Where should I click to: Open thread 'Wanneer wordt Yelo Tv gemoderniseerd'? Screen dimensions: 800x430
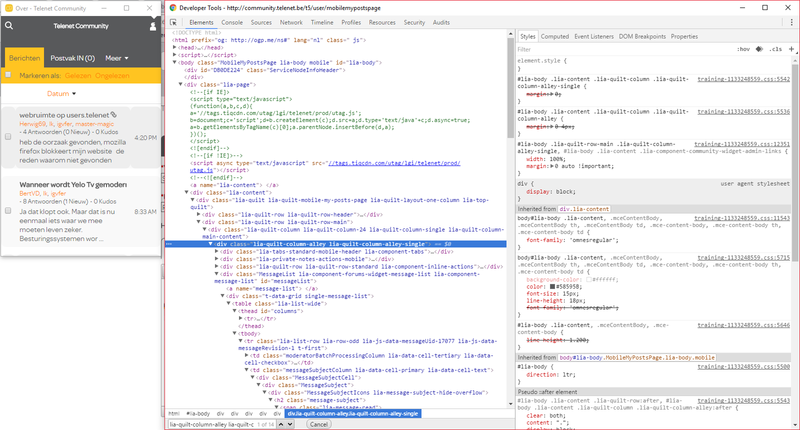click(x=73, y=185)
